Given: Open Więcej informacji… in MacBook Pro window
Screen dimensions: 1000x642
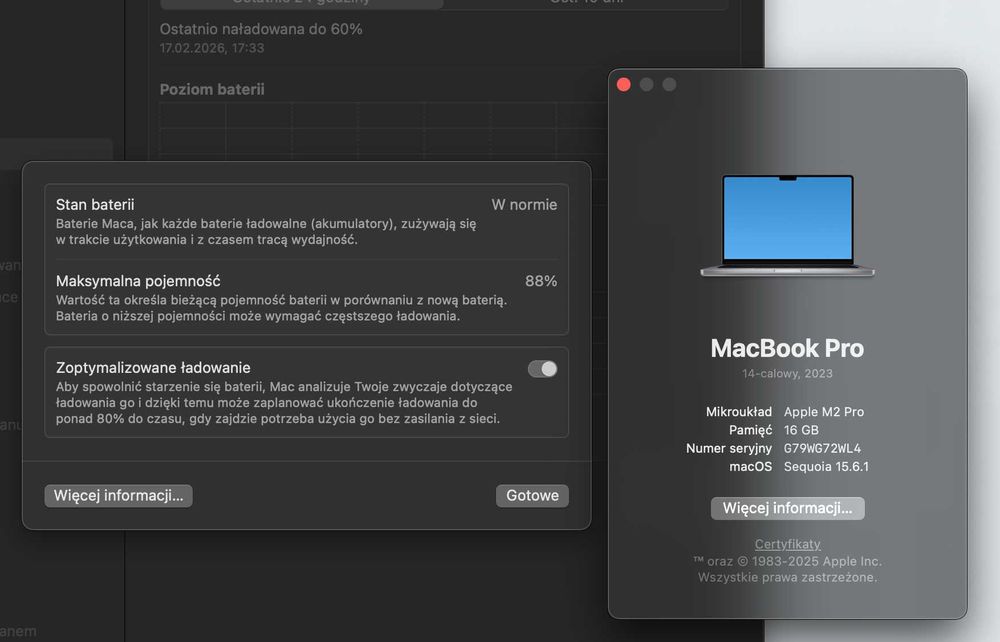Looking at the screenshot, I should tap(788, 508).
